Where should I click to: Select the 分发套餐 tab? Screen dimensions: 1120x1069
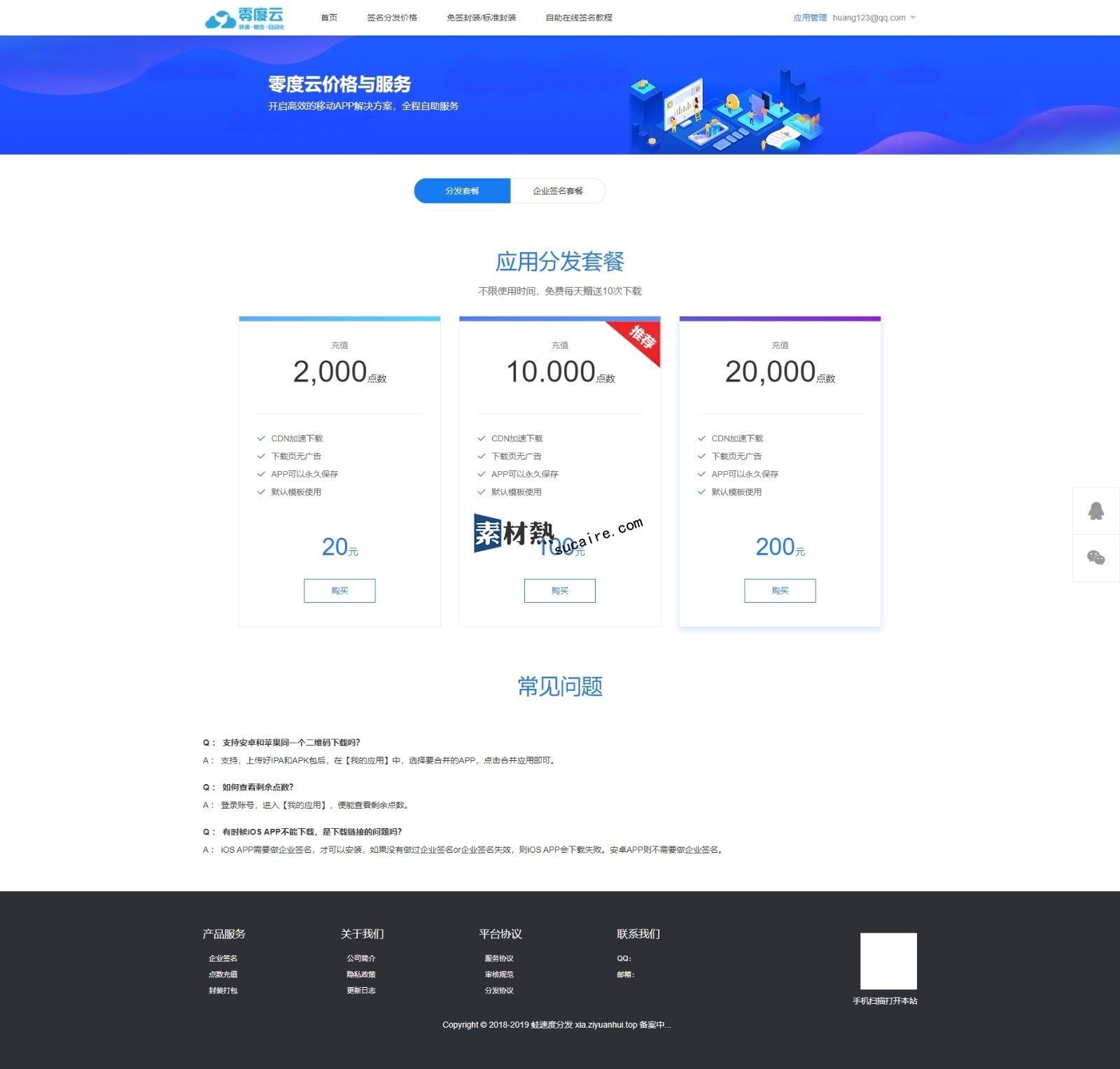(462, 191)
